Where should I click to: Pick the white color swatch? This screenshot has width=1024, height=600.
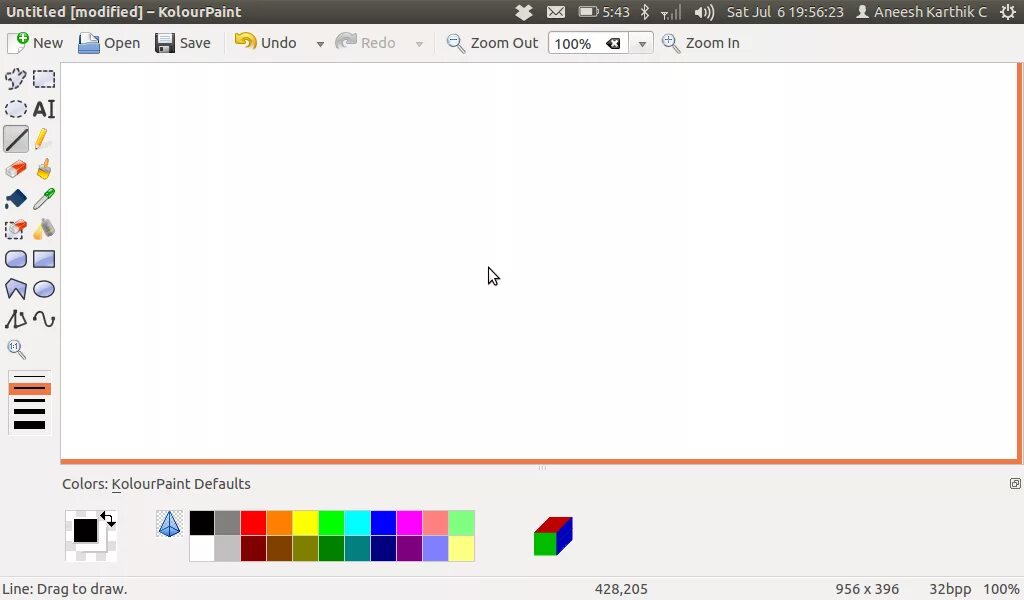(202, 548)
